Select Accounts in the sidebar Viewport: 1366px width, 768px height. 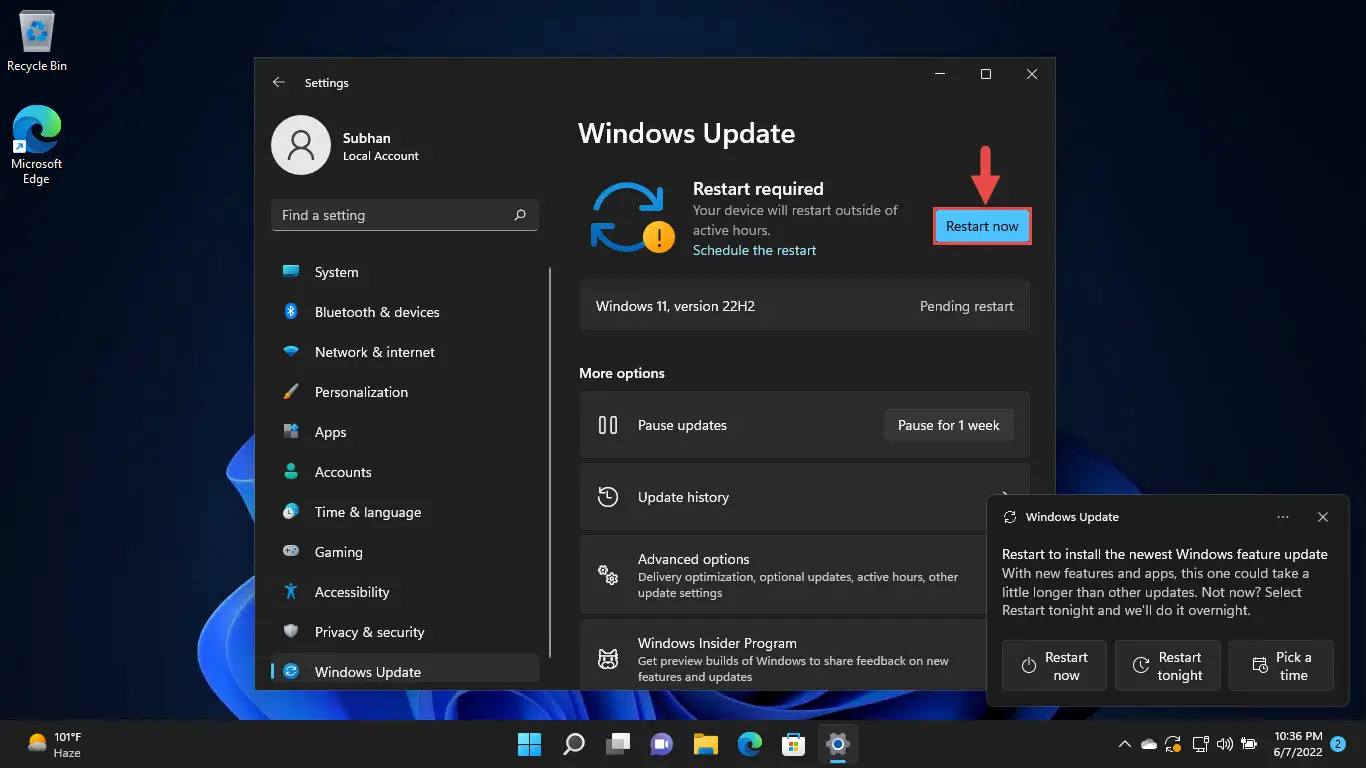[x=404, y=472]
